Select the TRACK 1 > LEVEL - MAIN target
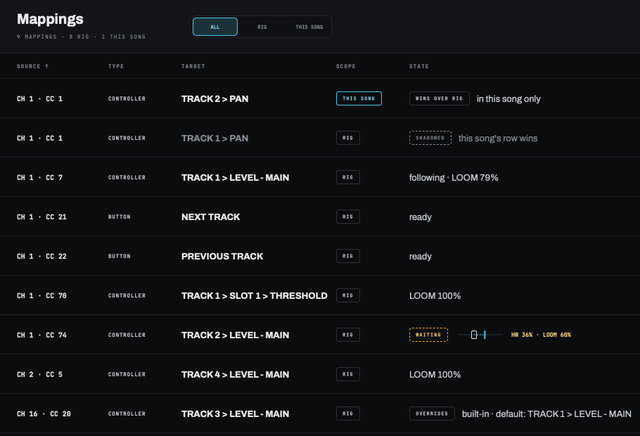 click(x=235, y=178)
